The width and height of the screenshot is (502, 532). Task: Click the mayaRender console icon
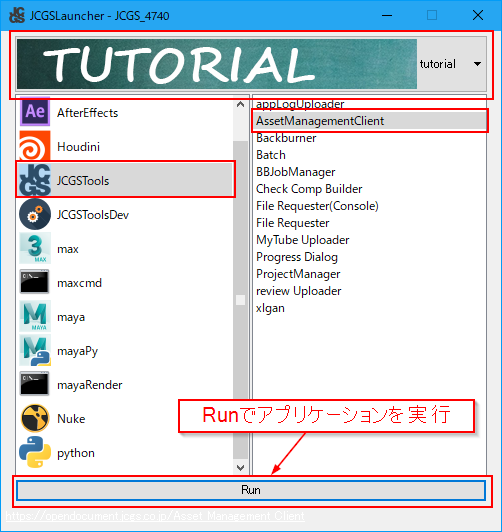(35, 384)
